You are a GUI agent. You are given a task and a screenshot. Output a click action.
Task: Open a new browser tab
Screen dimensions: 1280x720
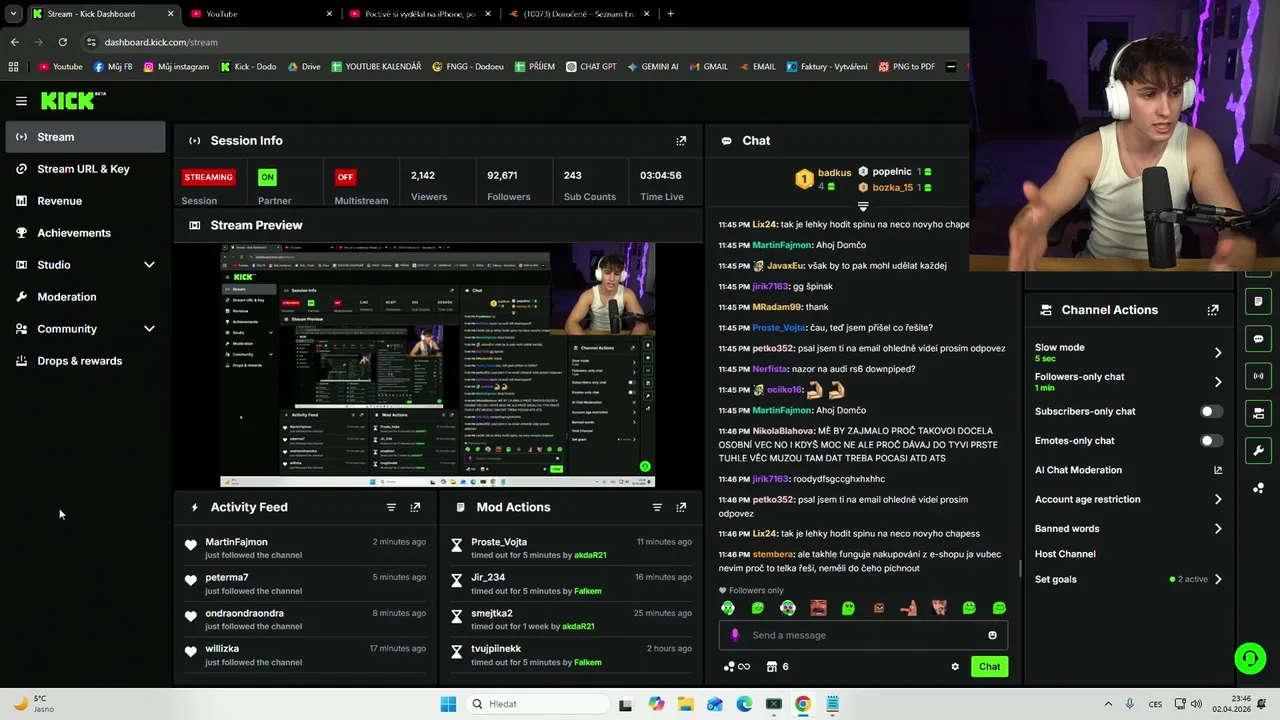[670, 14]
